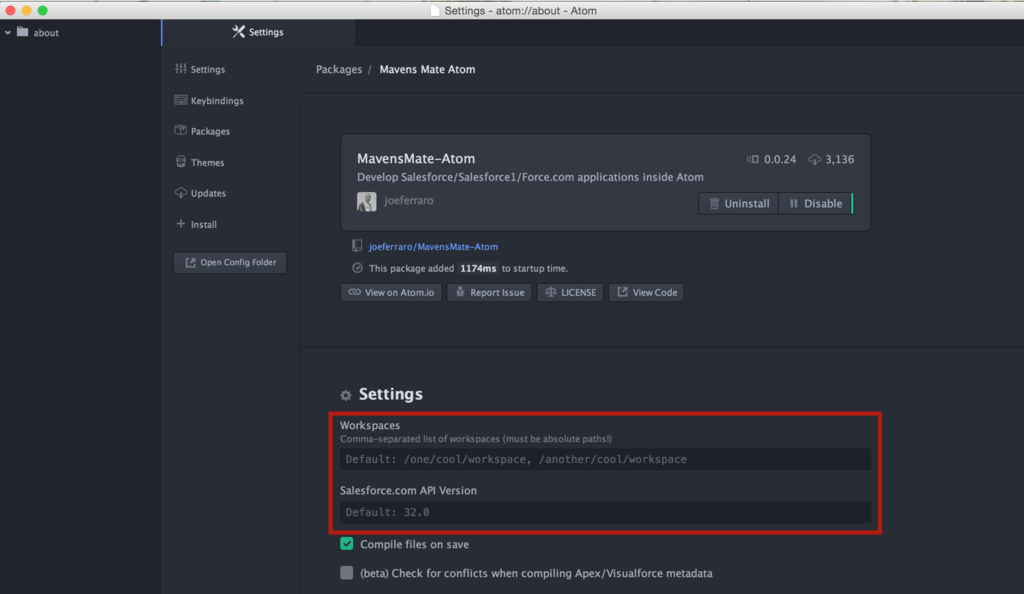
Task: Click the joeferraro author avatar
Action: coord(366,202)
